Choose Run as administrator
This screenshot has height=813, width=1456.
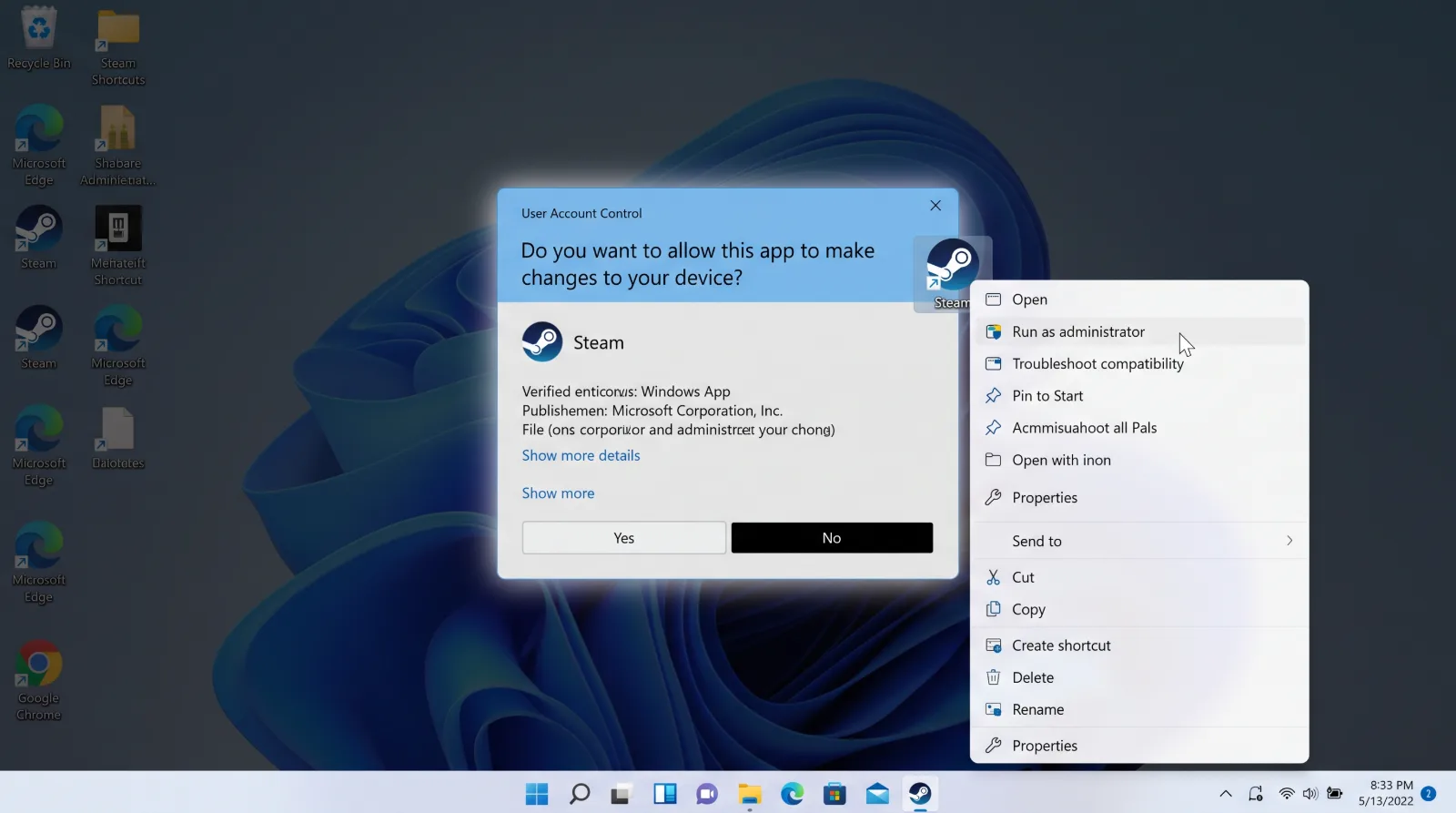point(1139,331)
